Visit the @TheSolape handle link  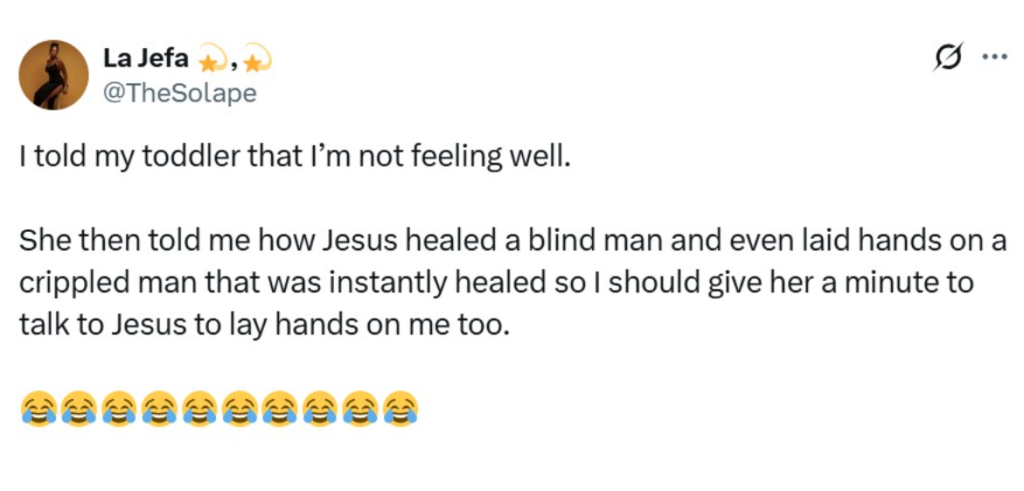[180, 93]
